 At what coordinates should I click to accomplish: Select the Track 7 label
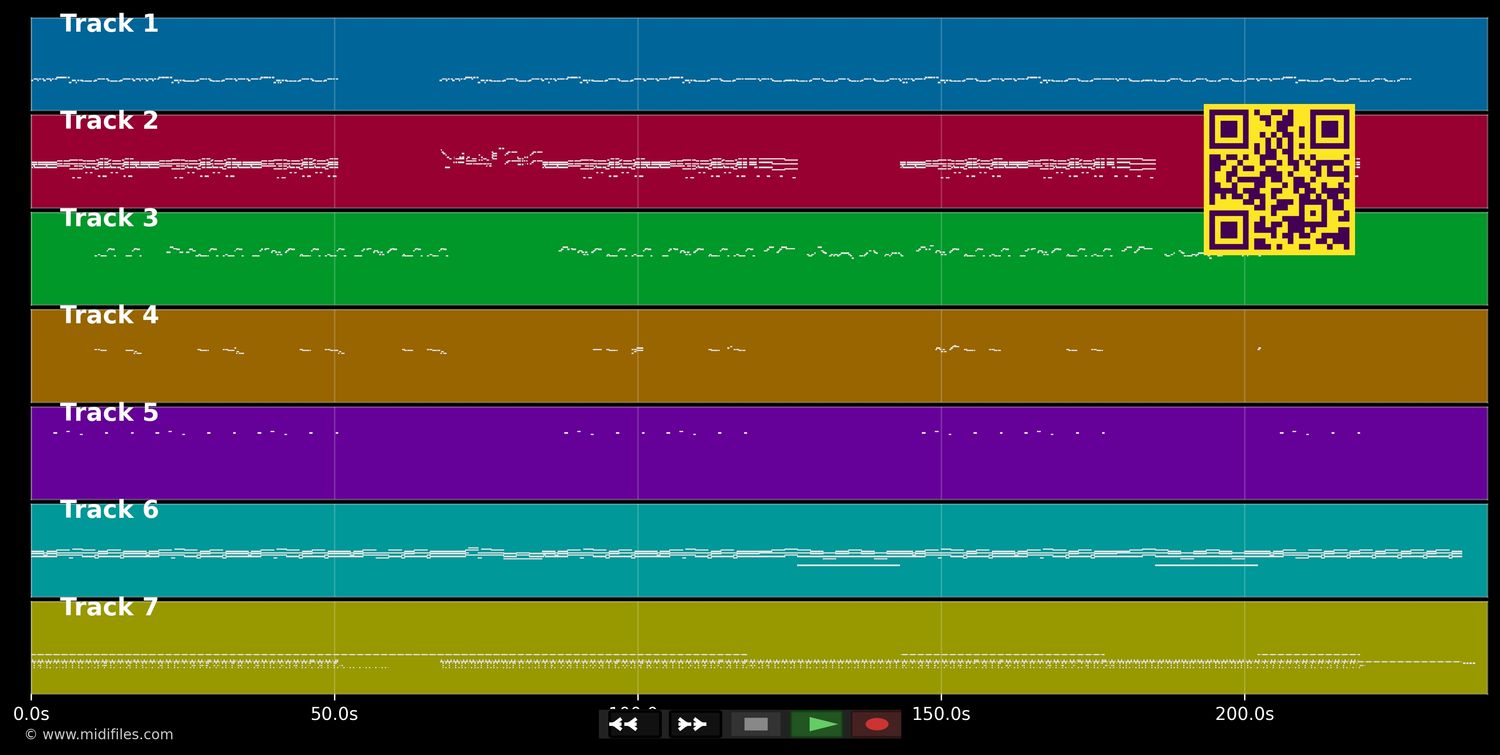[x=109, y=607]
